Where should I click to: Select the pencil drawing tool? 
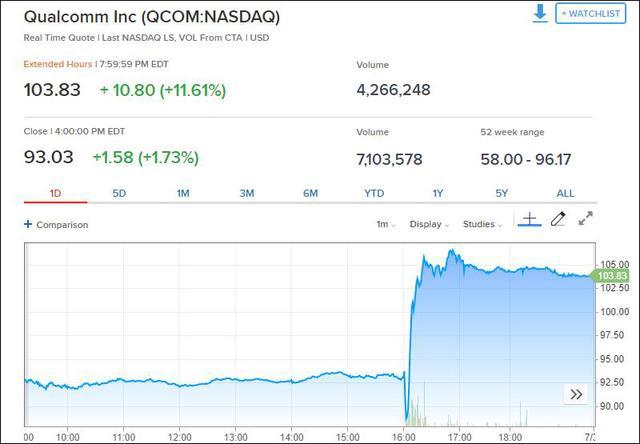pyautogui.click(x=558, y=219)
